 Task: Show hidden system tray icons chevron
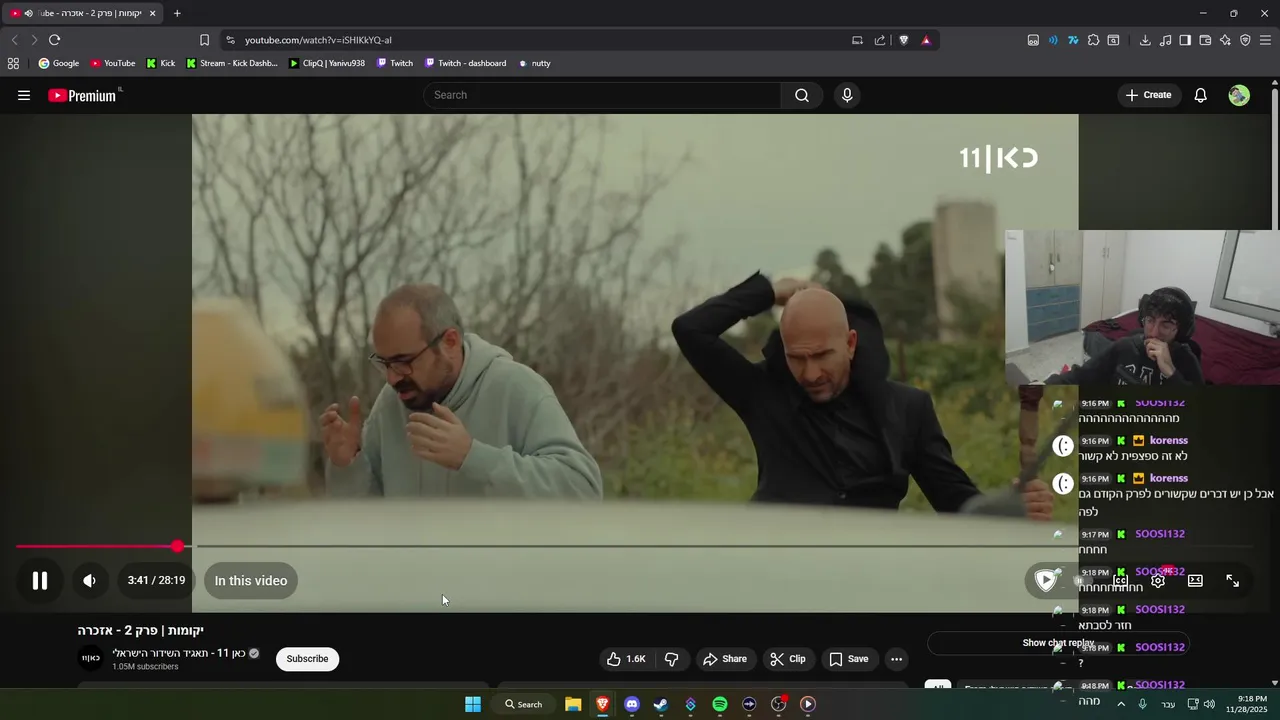[1121, 704]
